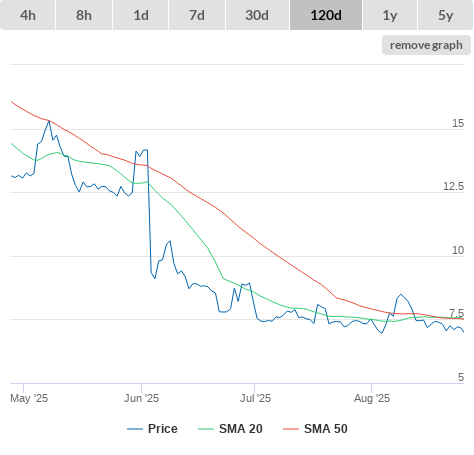Click the green SMA 20 legend swatch
The height and width of the screenshot is (455, 474).
206,429
